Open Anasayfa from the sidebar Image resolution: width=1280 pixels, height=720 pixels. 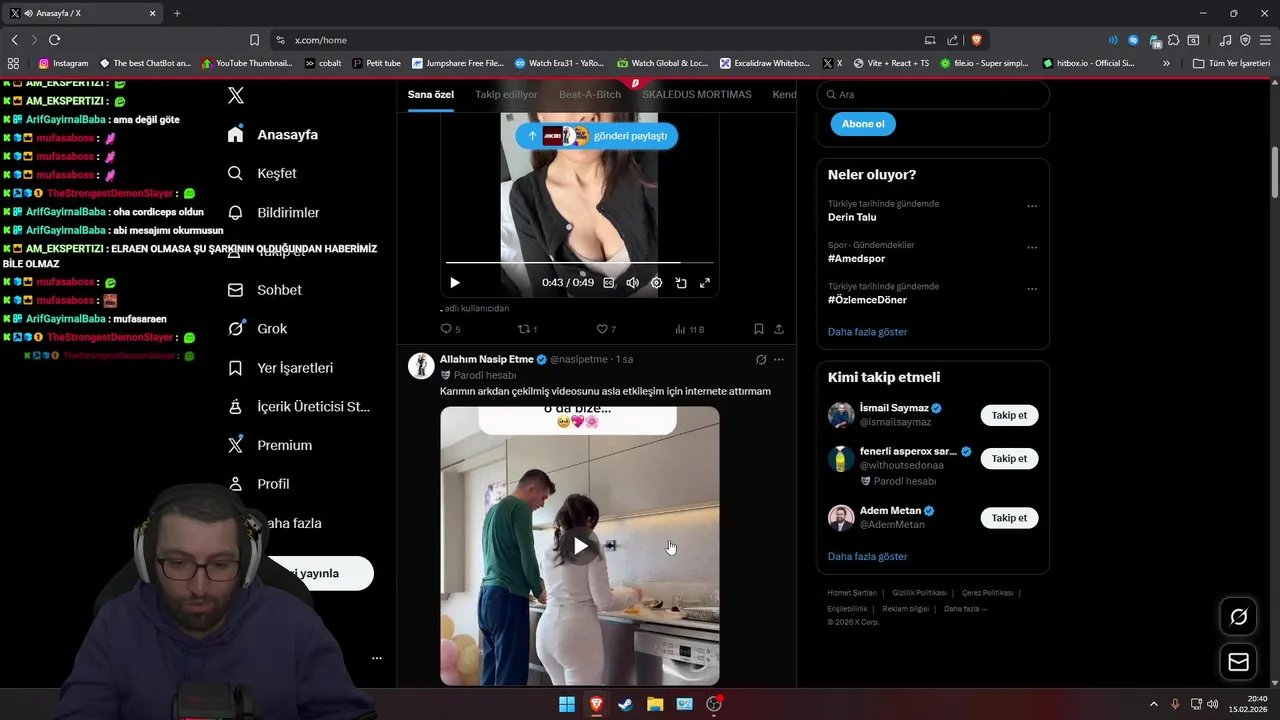[273, 134]
